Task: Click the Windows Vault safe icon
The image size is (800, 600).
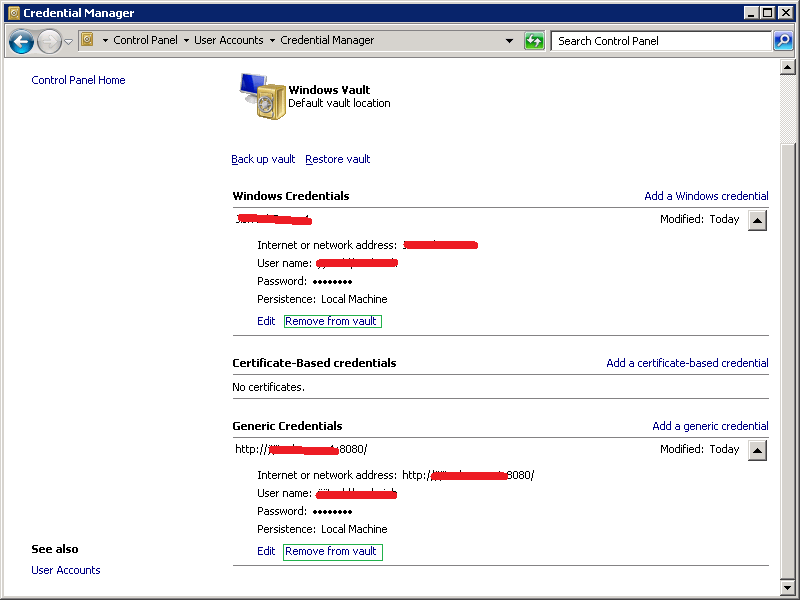Action: (263, 96)
